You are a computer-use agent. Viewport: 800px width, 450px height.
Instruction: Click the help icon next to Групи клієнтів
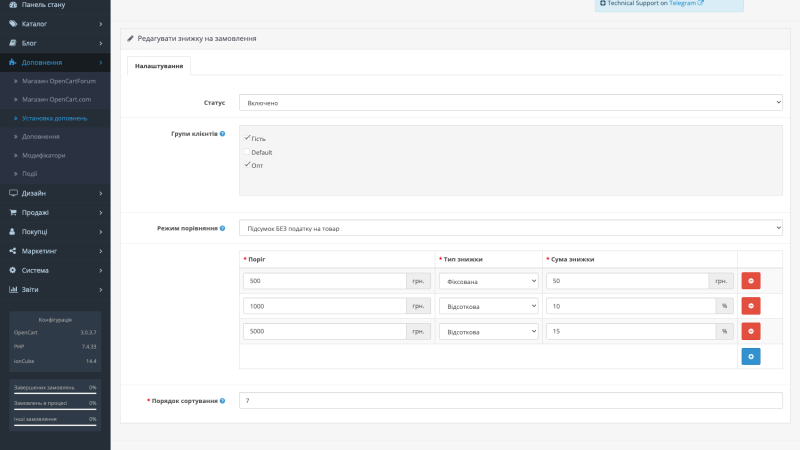222,134
